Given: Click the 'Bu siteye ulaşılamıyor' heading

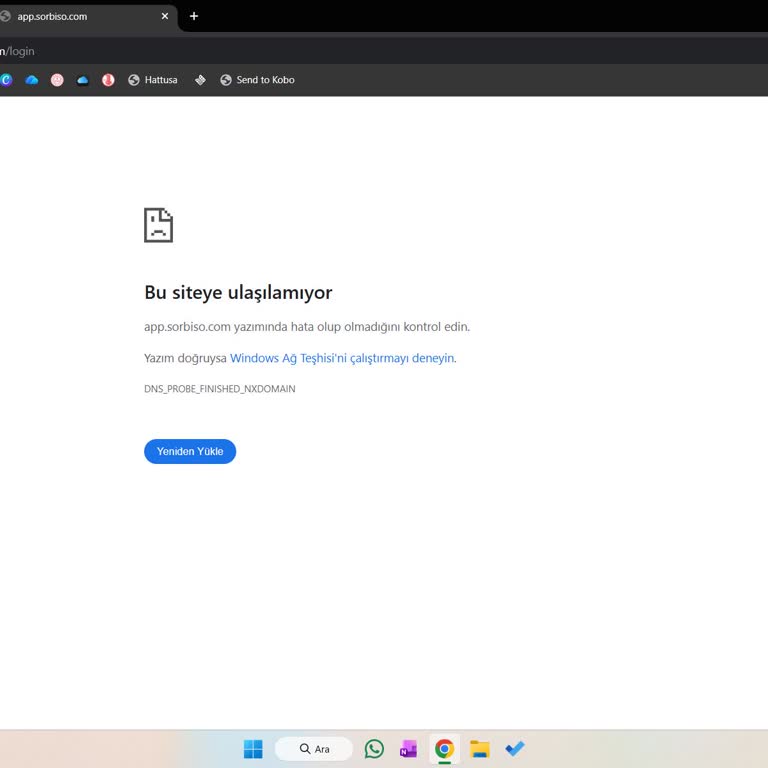Looking at the screenshot, I should pyautogui.click(x=238, y=292).
